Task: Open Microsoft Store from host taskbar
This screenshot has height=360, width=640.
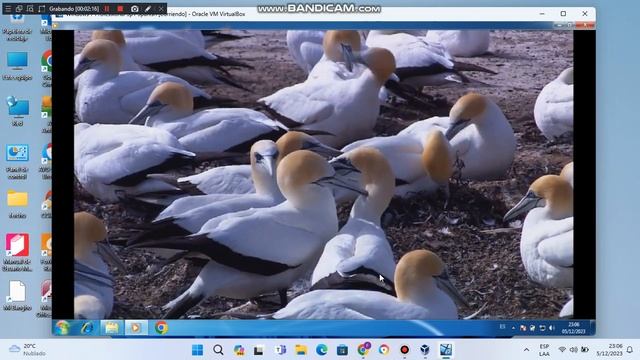Action: 342,350
